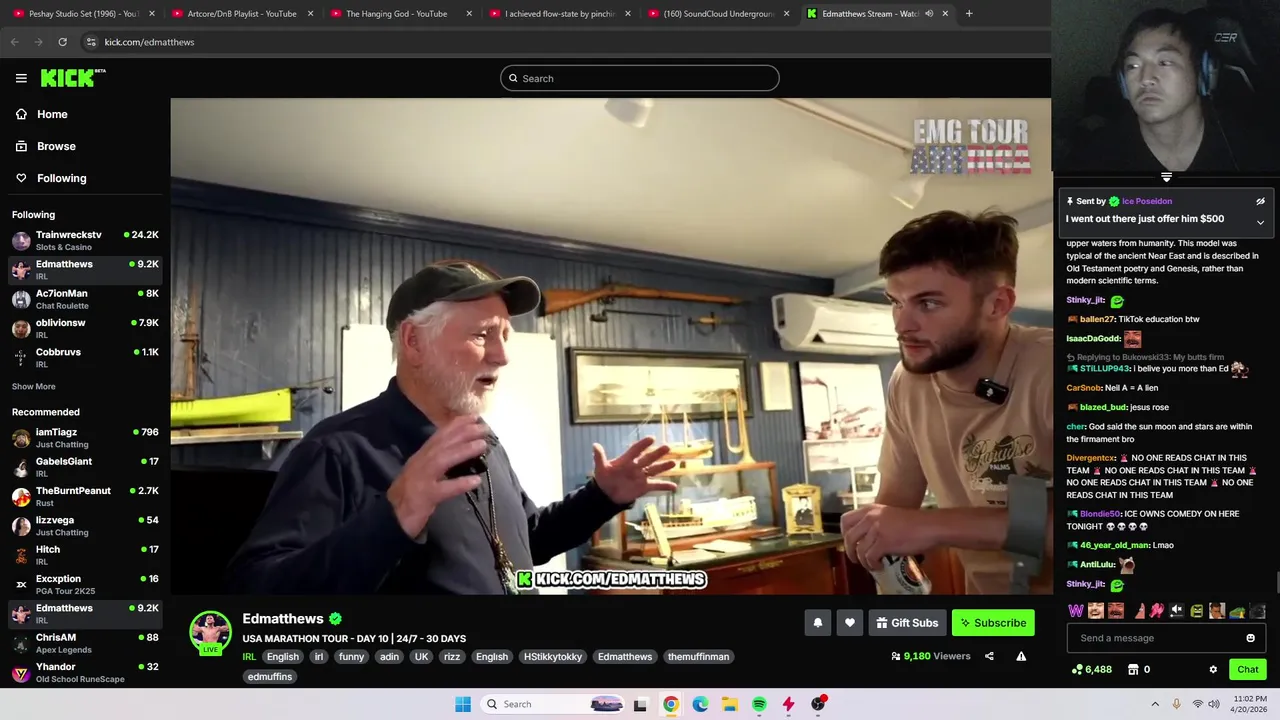
Task: Go to the Kick logo homepage
Action: point(72,78)
